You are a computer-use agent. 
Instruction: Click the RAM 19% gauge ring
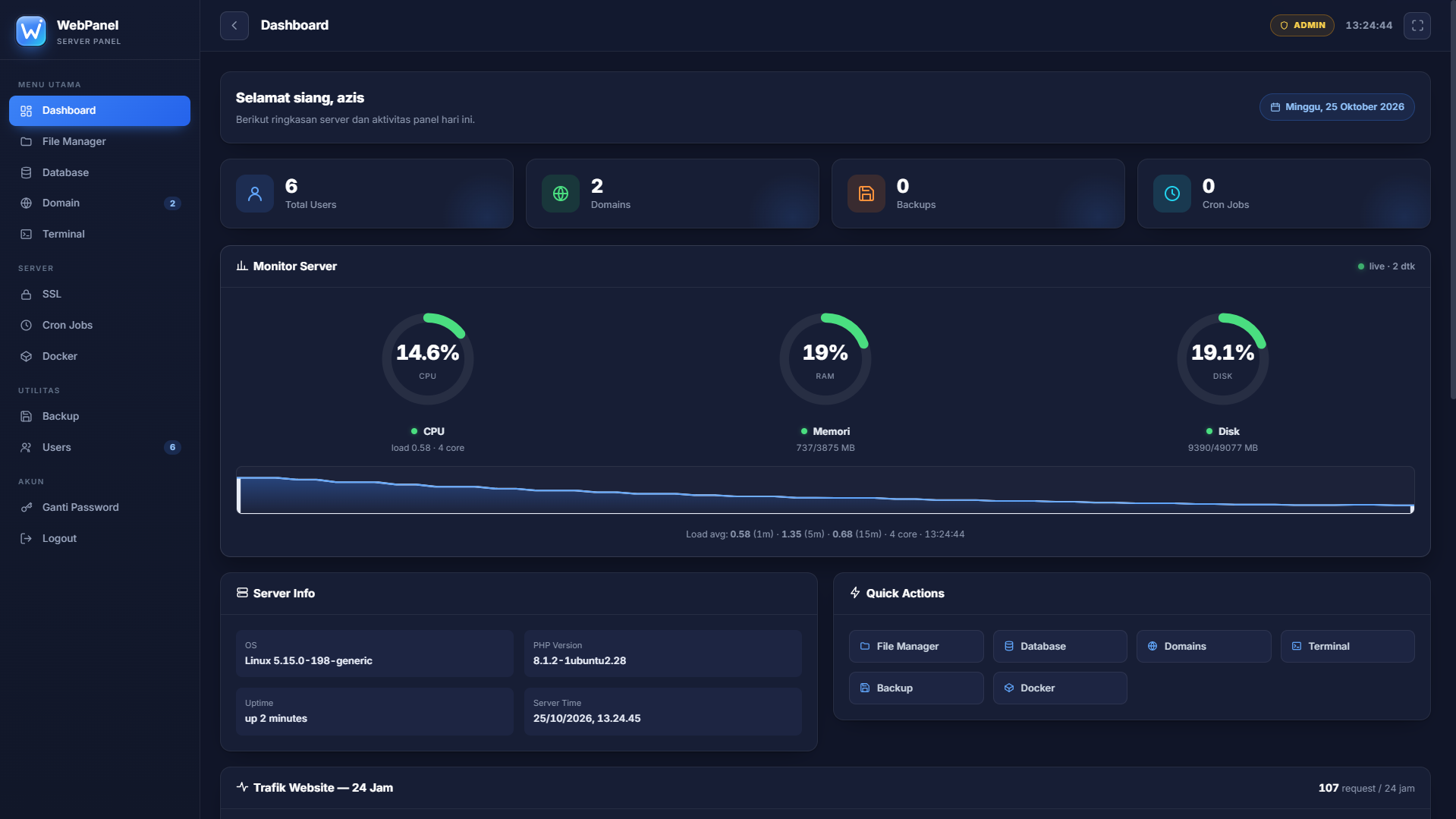click(x=825, y=359)
